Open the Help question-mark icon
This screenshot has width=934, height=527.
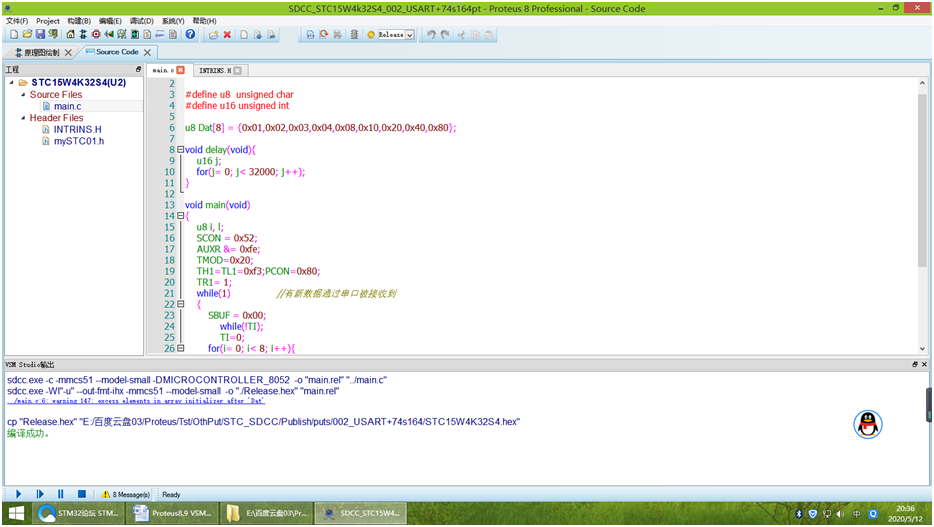[190, 35]
